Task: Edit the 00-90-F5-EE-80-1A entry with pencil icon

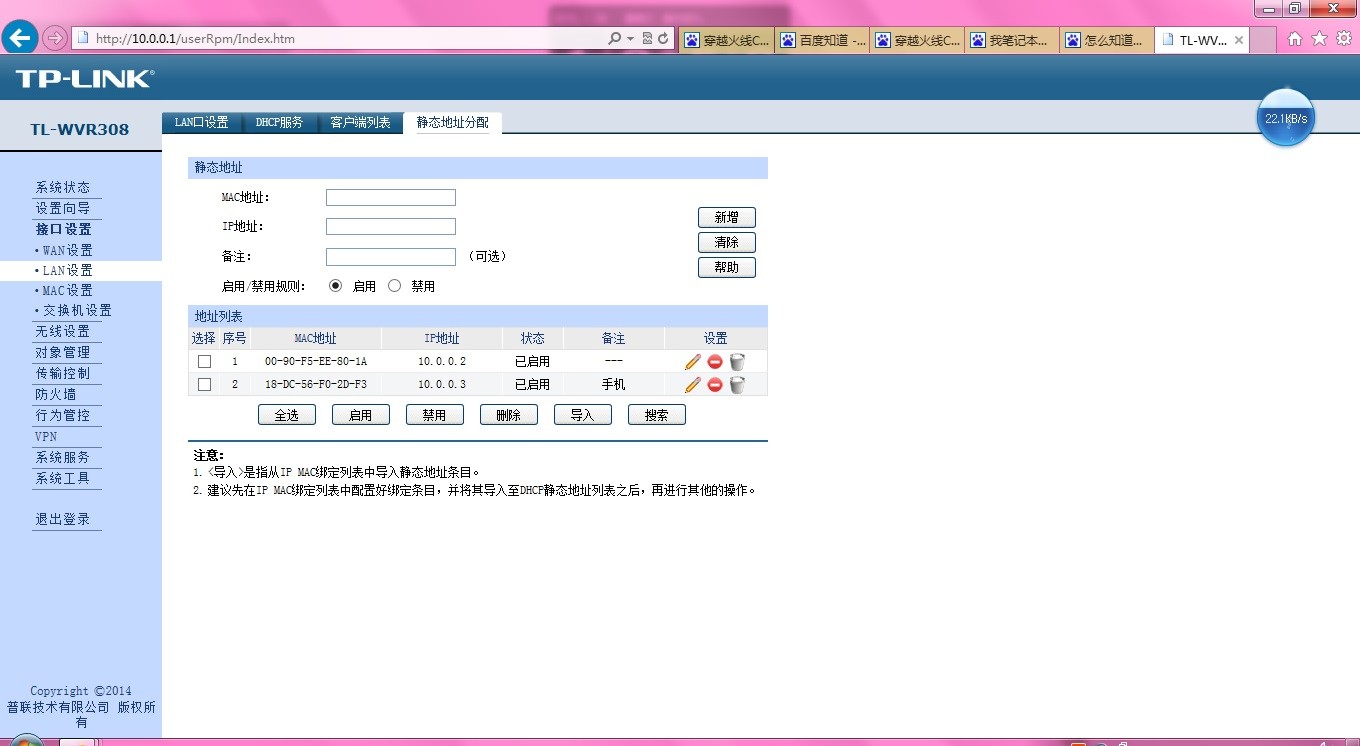Action: click(x=692, y=361)
